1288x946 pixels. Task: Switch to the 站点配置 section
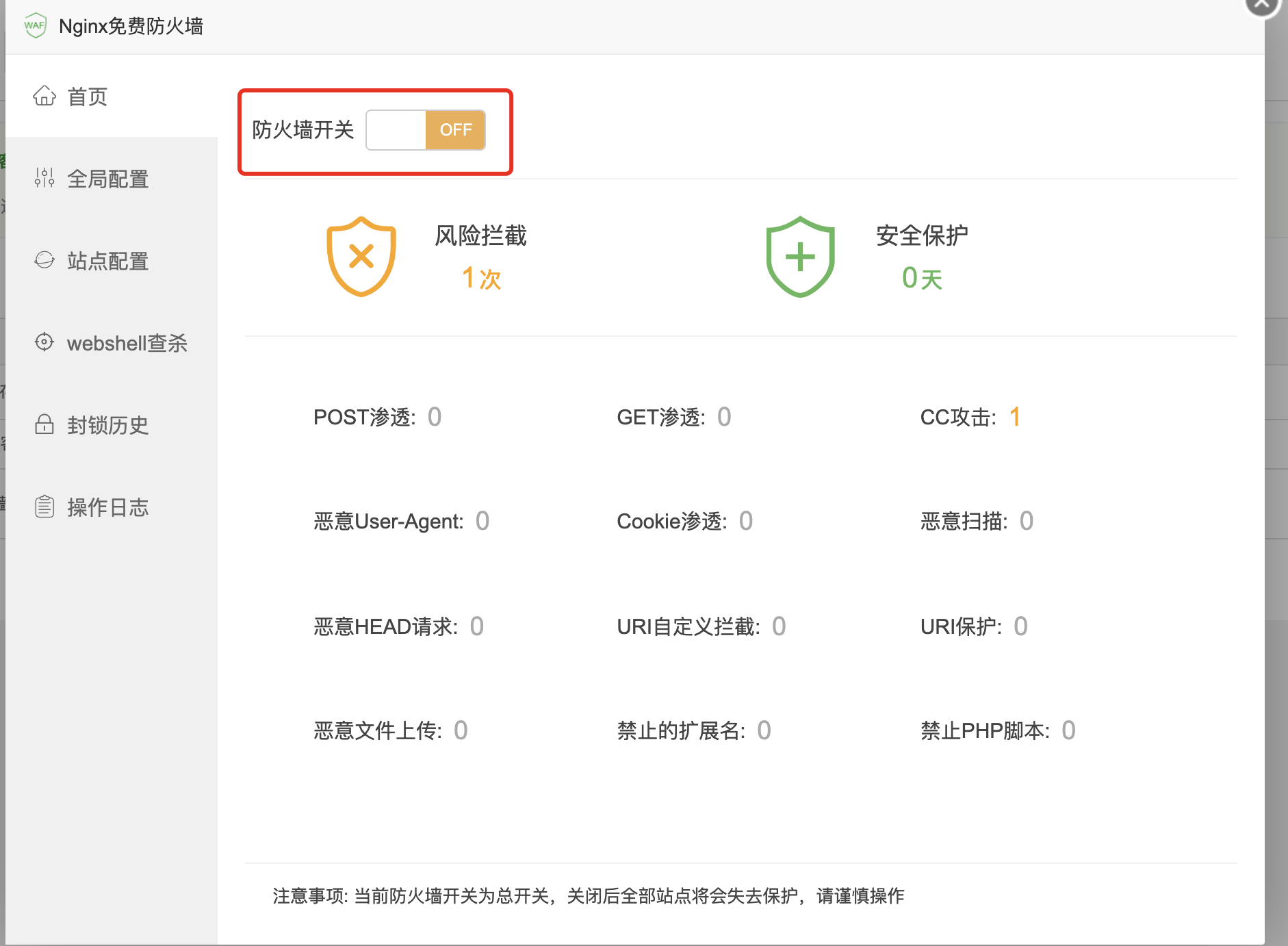click(x=107, y=261)
